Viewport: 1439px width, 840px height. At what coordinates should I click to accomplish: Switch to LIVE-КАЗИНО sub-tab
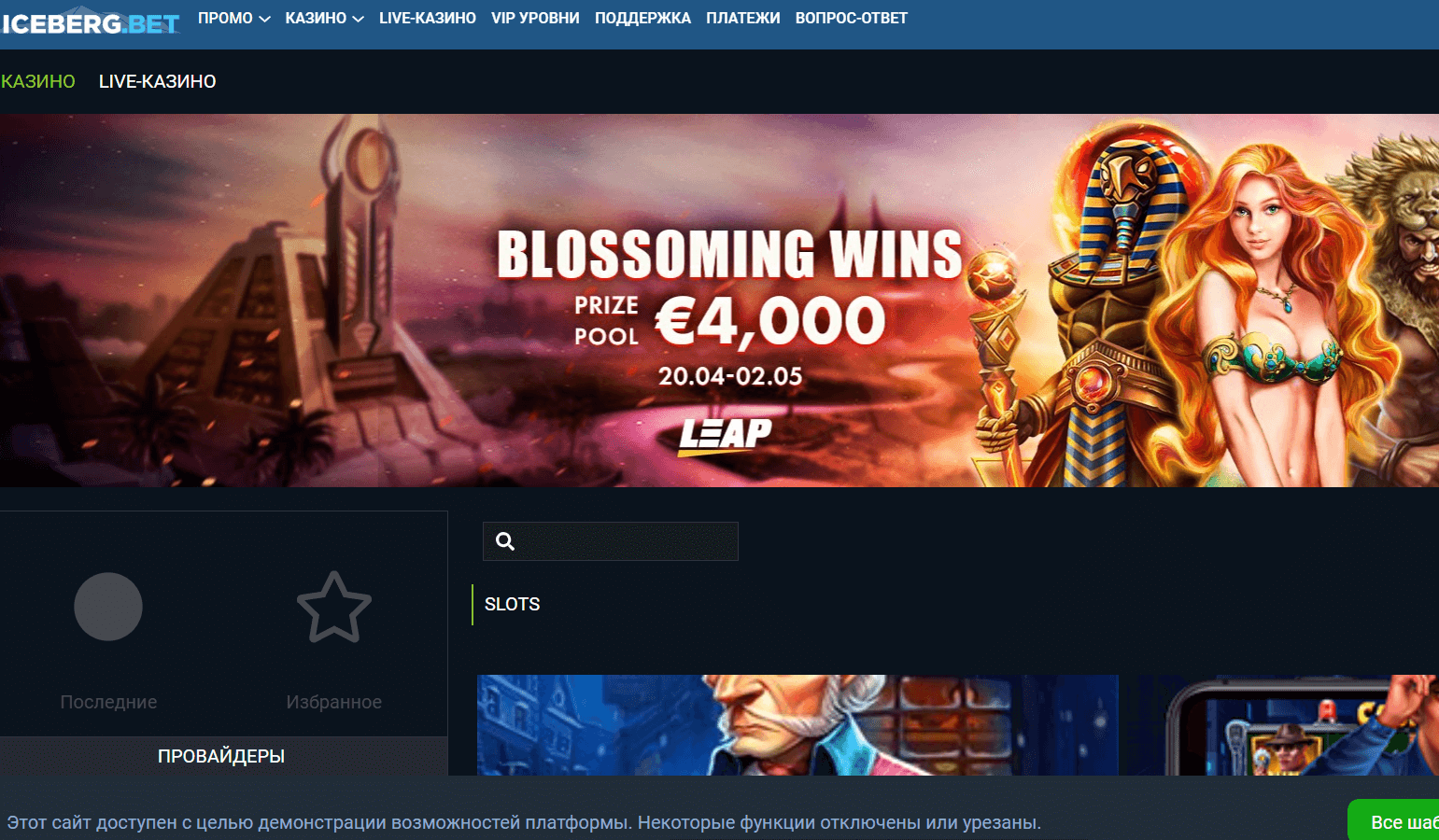pyautogui.click(x=158, y=81)
